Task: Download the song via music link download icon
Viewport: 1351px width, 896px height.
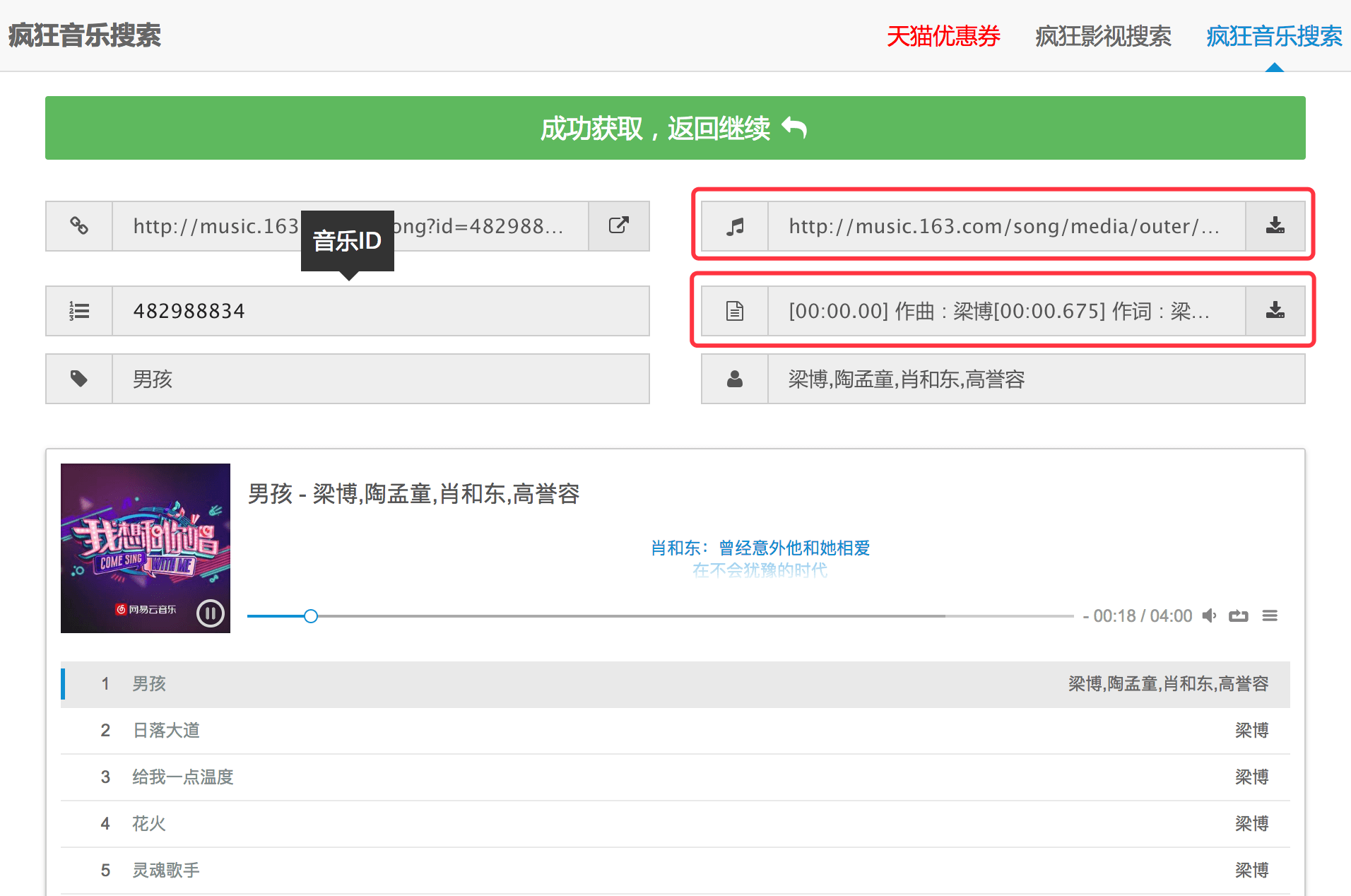Action: coord(1275,226)
